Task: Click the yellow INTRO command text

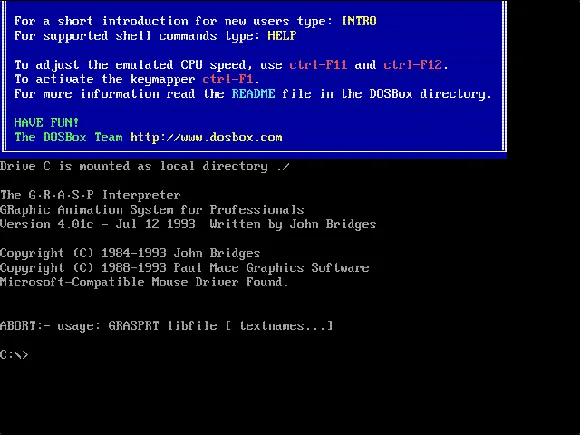Action: pos(359,21)
